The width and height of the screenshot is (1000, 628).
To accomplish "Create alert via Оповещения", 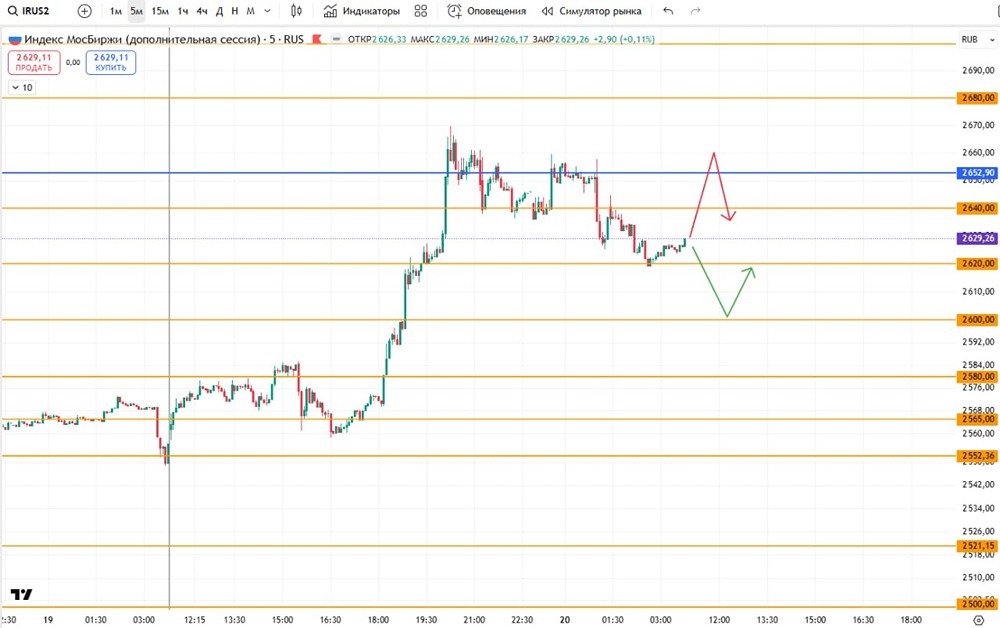I will click(487, 11).
